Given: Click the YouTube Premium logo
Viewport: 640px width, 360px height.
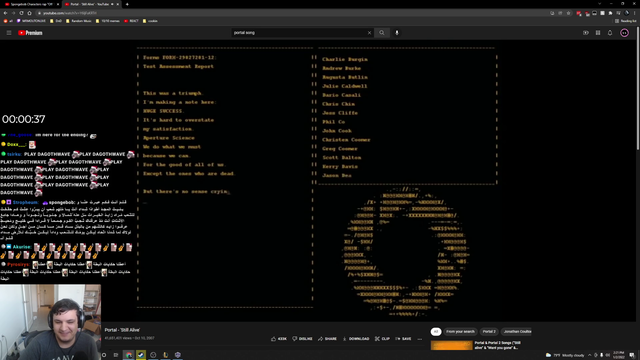Looking at the screenshot, I should [30, 33].
